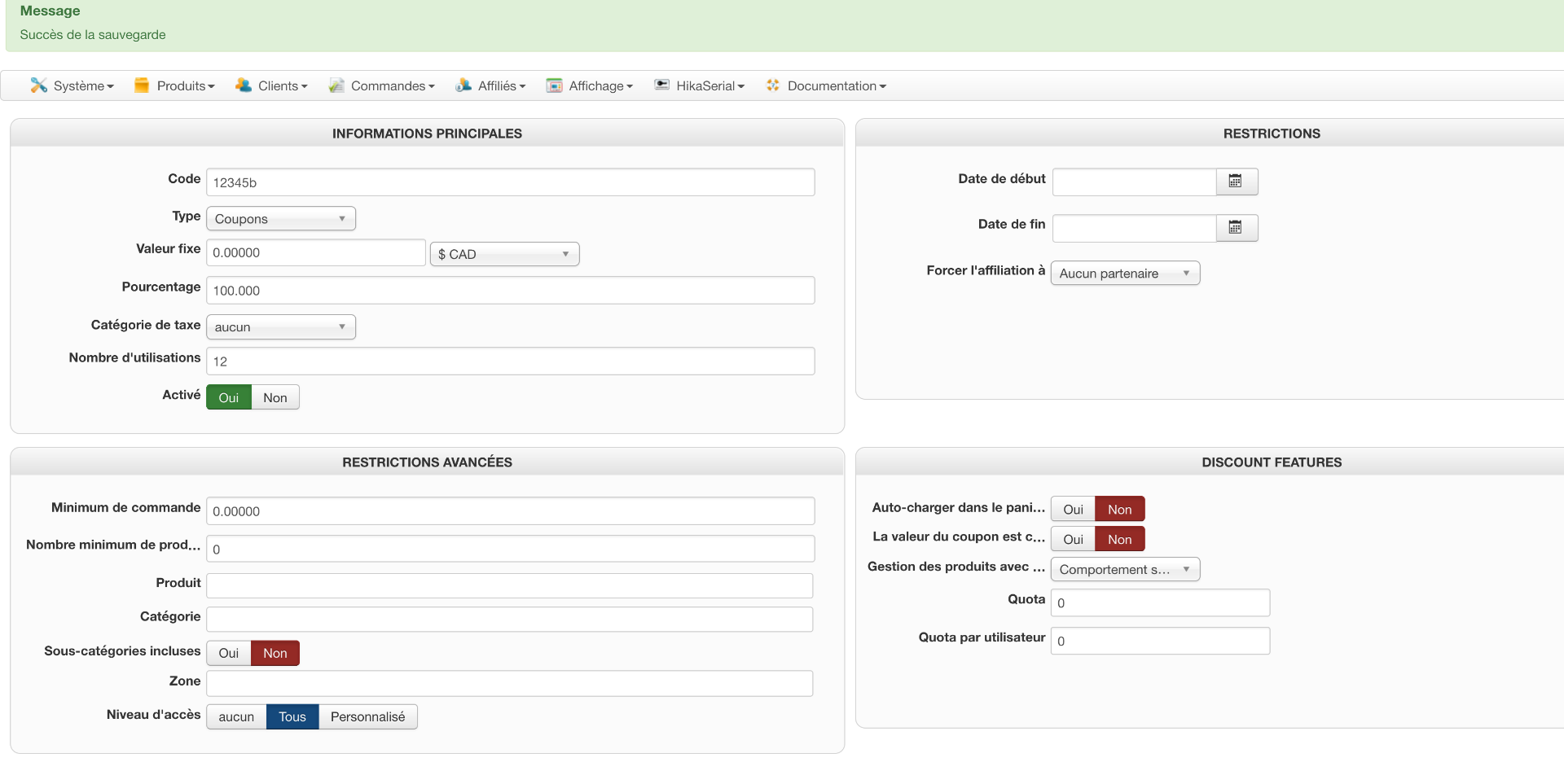1564x784 pixels.
Task: Click the Pourcentage input field
Action: pos(510,291)
